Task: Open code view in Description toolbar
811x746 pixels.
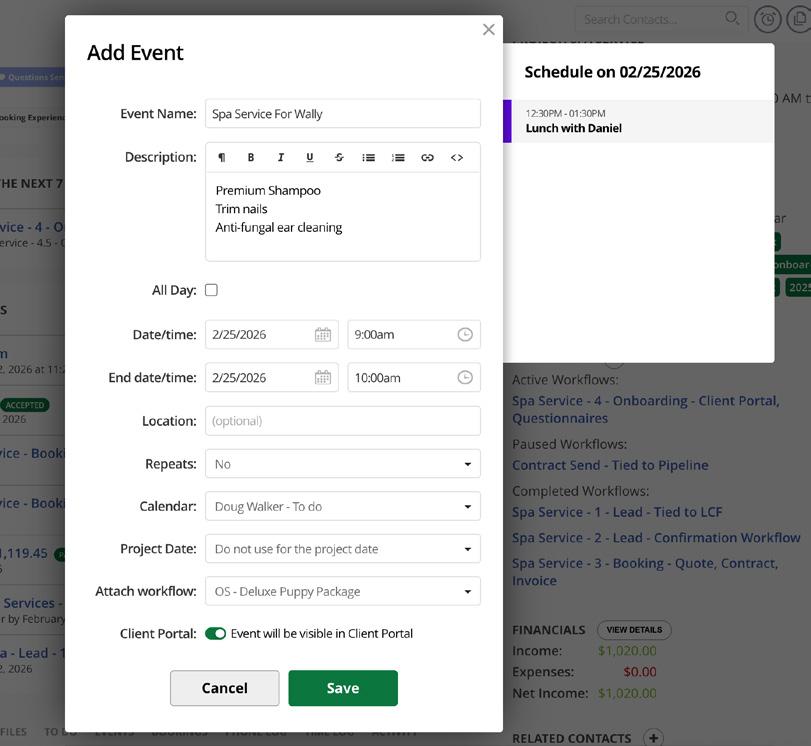Action: tap(457, 158)
